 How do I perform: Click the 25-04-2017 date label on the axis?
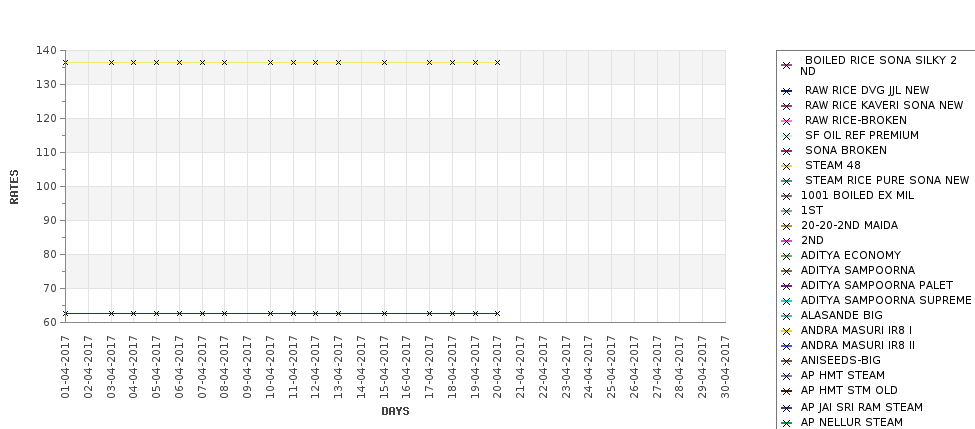pyautogui.click(x=611, y=367)
